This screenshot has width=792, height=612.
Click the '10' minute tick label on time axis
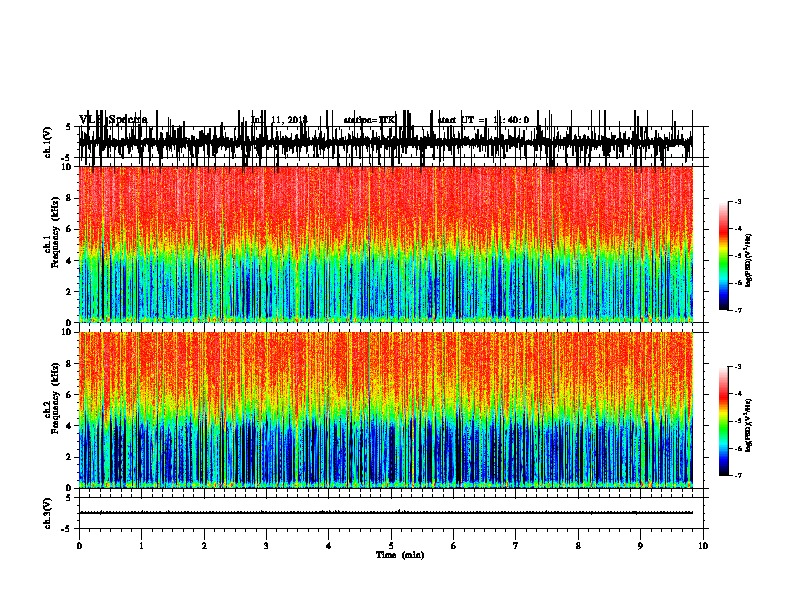click(703, 546)
